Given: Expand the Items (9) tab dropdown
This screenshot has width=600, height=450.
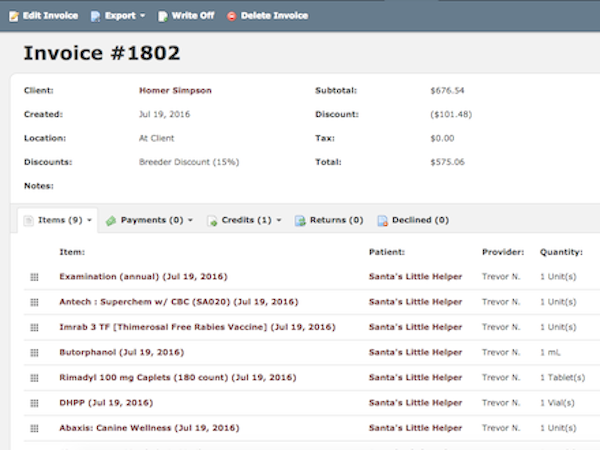Looking at the screenshot, I should tap(89, 220).
